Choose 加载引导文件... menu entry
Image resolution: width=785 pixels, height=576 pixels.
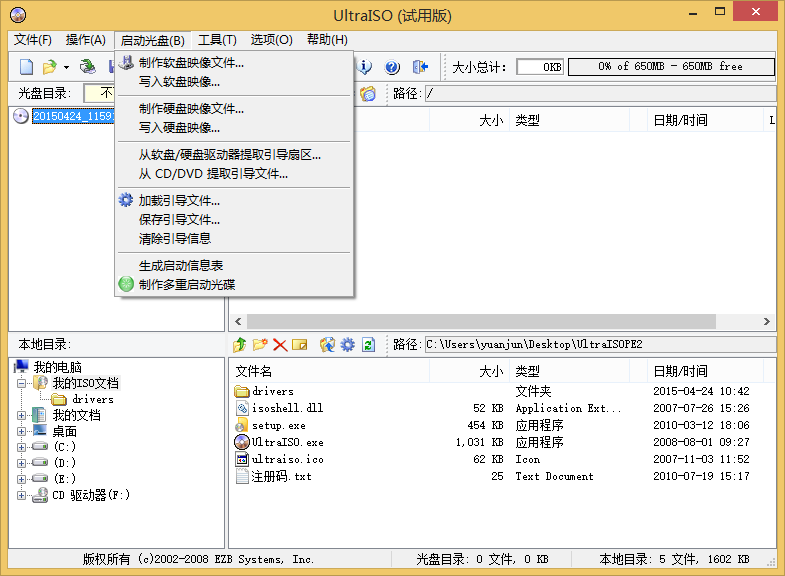[234, 201]
